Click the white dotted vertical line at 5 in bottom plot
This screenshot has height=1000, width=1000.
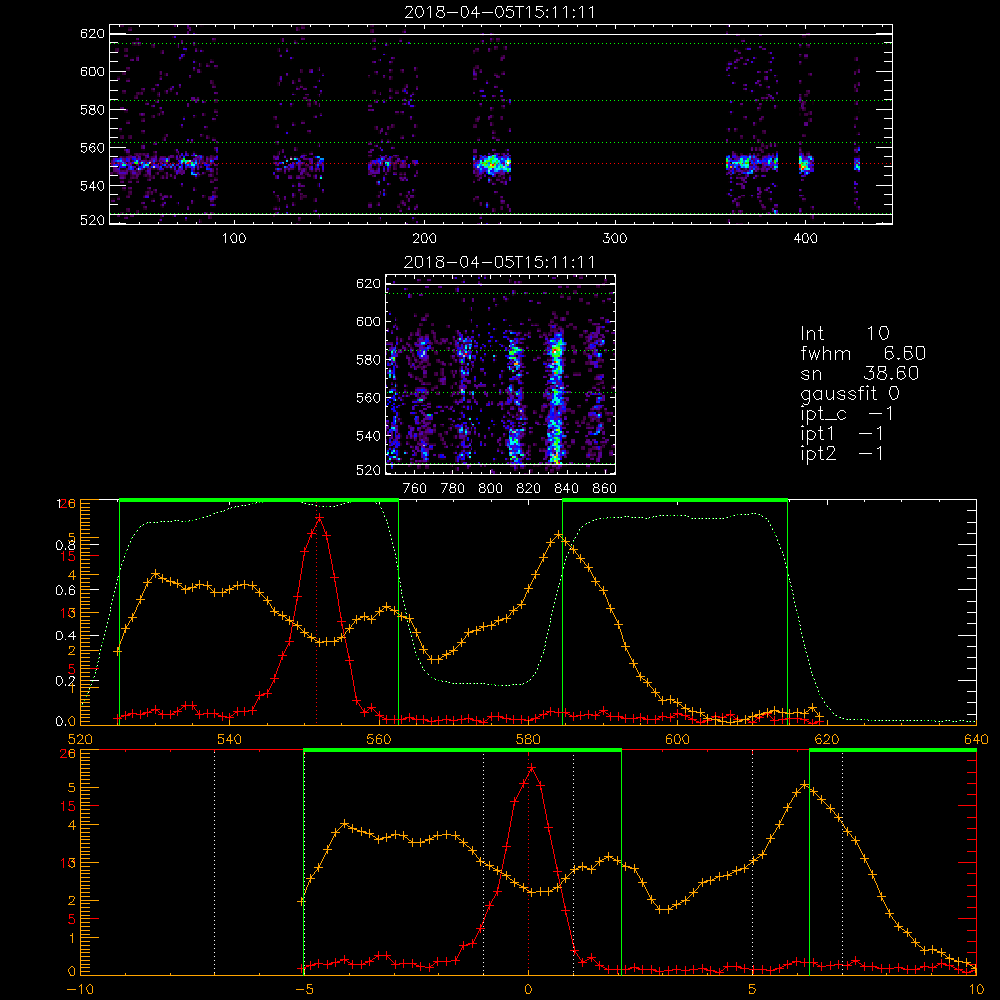click(x=753, y=863)
